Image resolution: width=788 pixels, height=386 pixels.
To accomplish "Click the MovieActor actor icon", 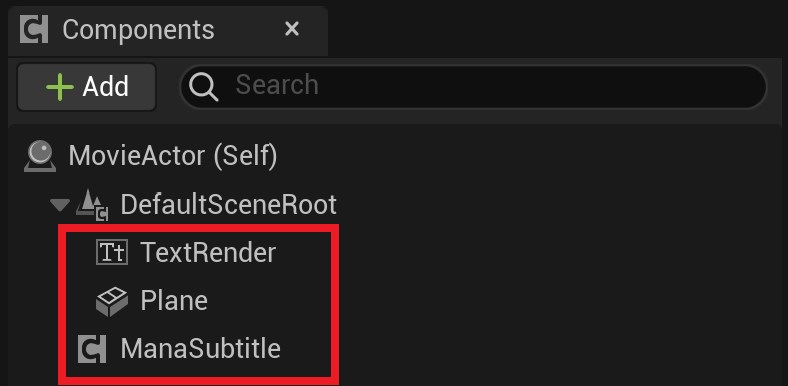I will 40,156.
